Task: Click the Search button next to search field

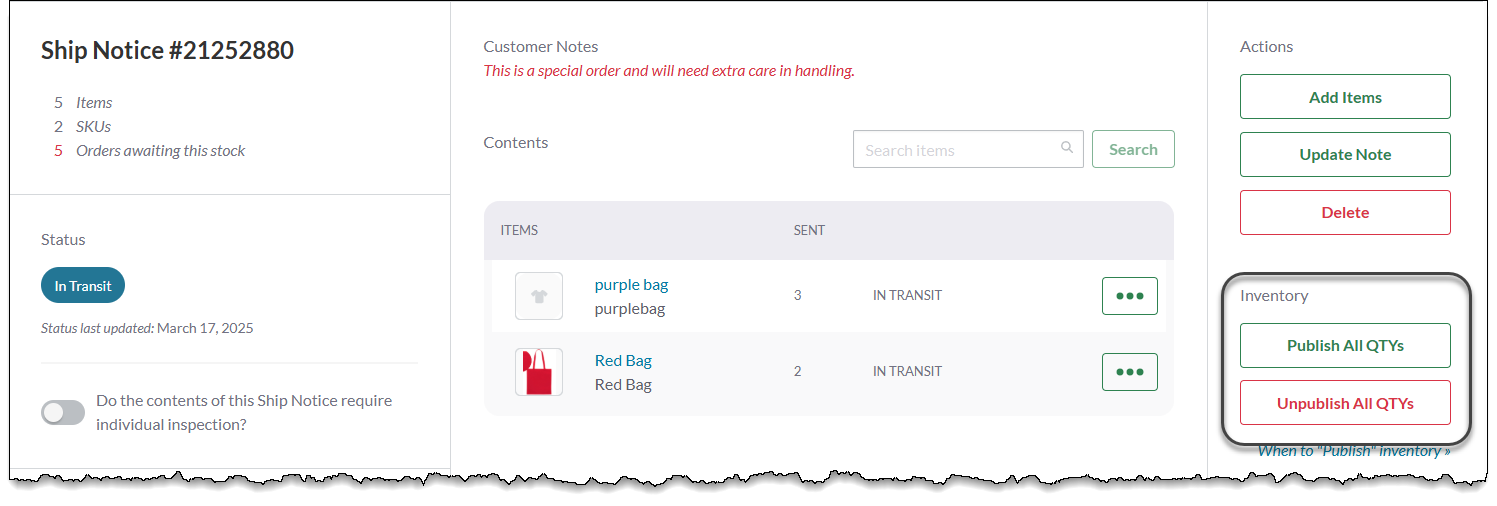Action: (1133, 149)
